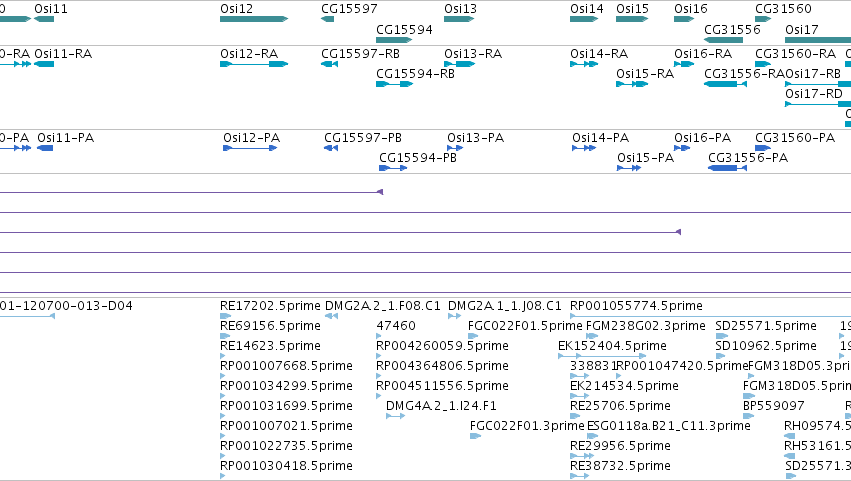Screen dimensions: 851x481
Task: Select the CG15594-PB protein feature
Action: pyautogui.click(x=393, y=168)
